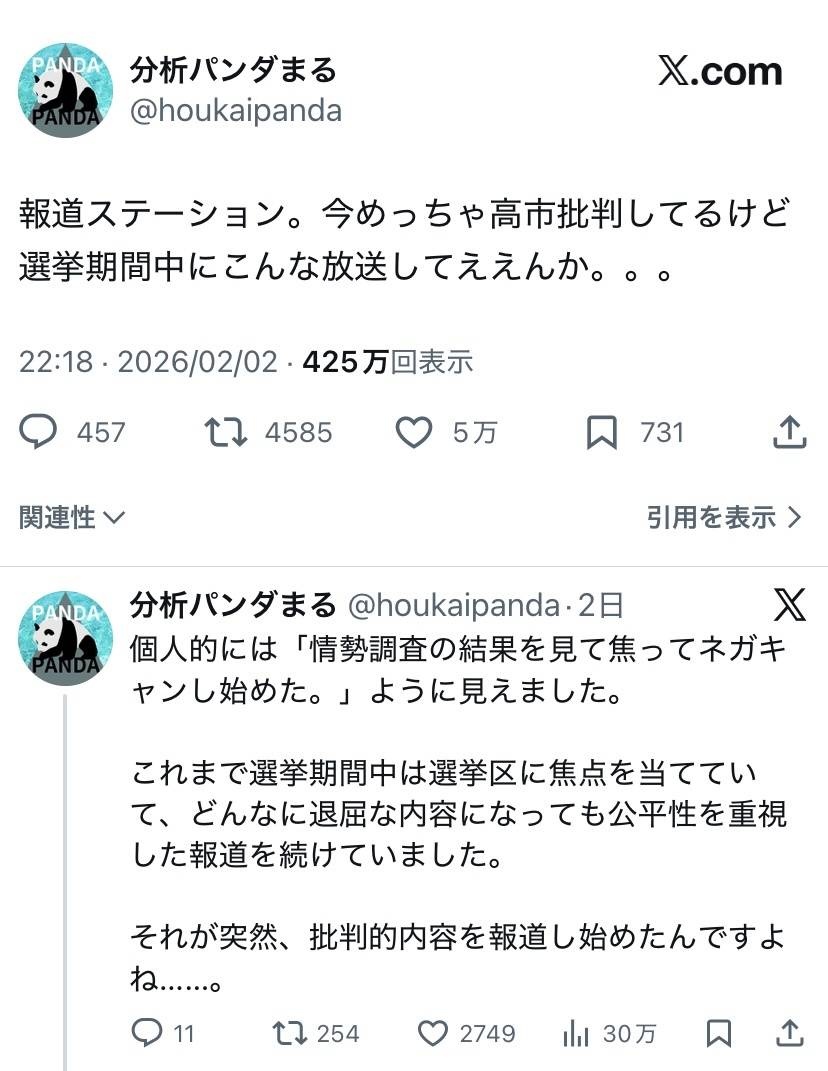Open the main post's panda profile avatar
The height and width of the screenshot is (1071, 828).
click(x=65, y=90)
